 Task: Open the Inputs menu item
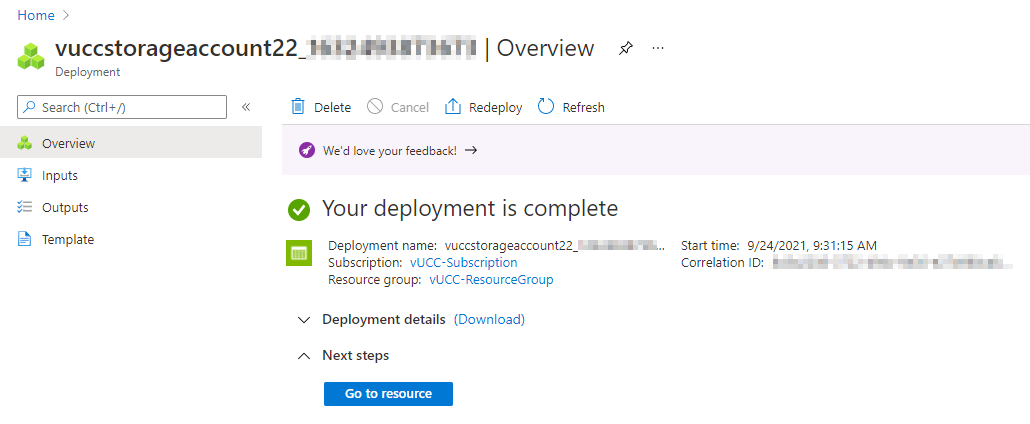[60, 175]
